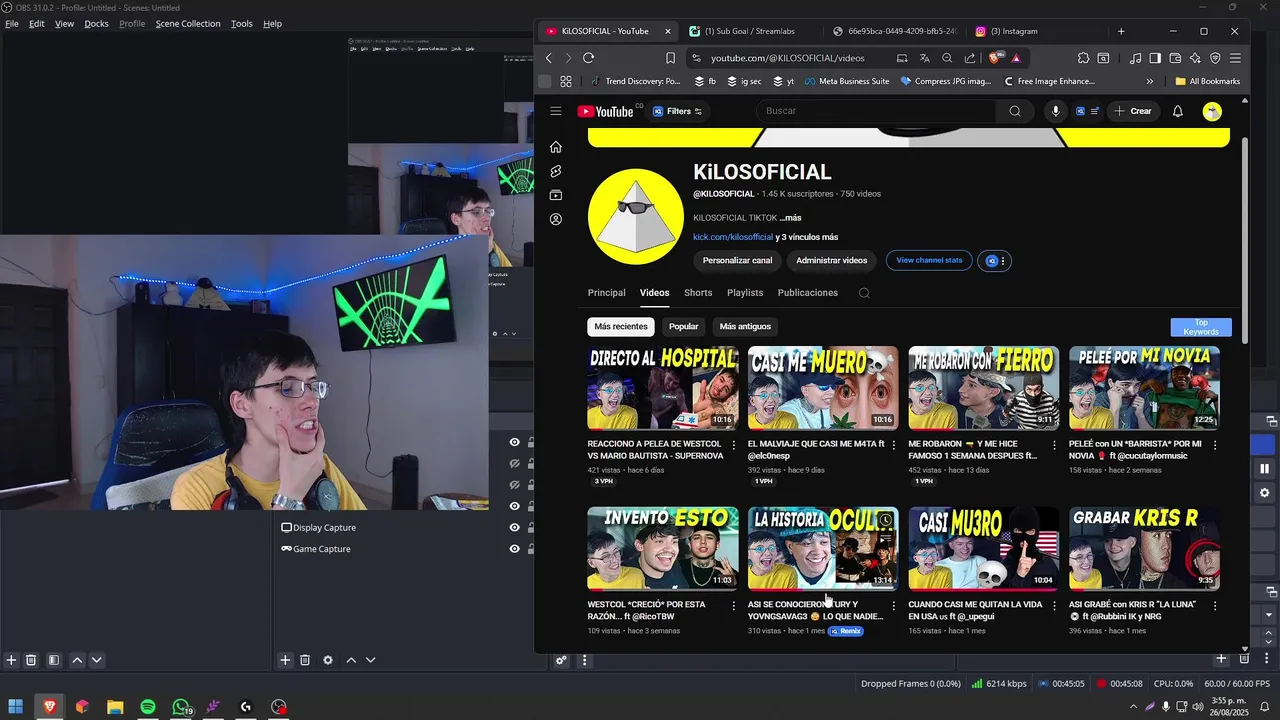Open options menu for ME ROBARON video
This screenshot has height=720, width=1280.
coord(1054,444)
